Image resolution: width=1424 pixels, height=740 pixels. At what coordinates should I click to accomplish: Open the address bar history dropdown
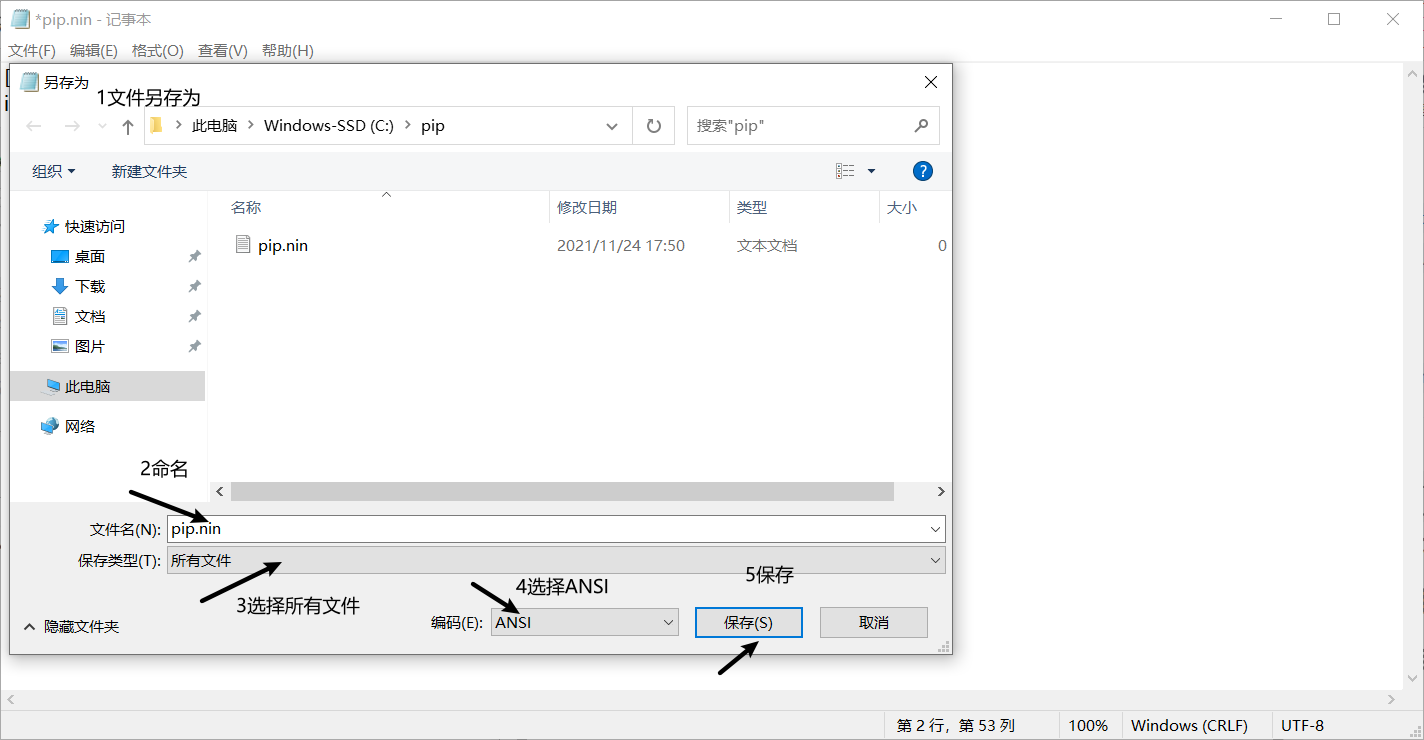(x=613, y=126)
